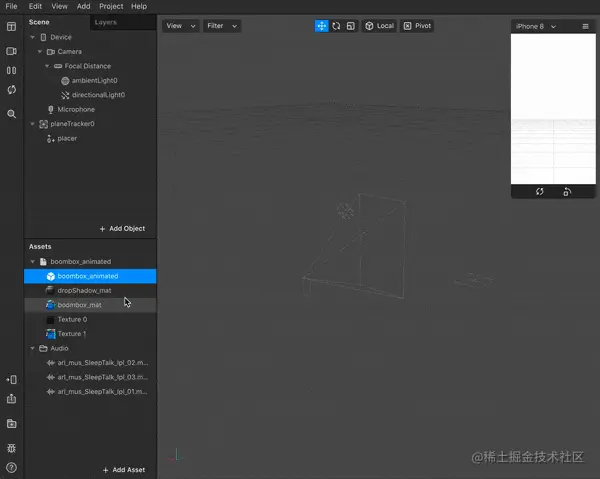600x479 pixels.
Task: Open the simulator hamburger menu
Action: 585,26
